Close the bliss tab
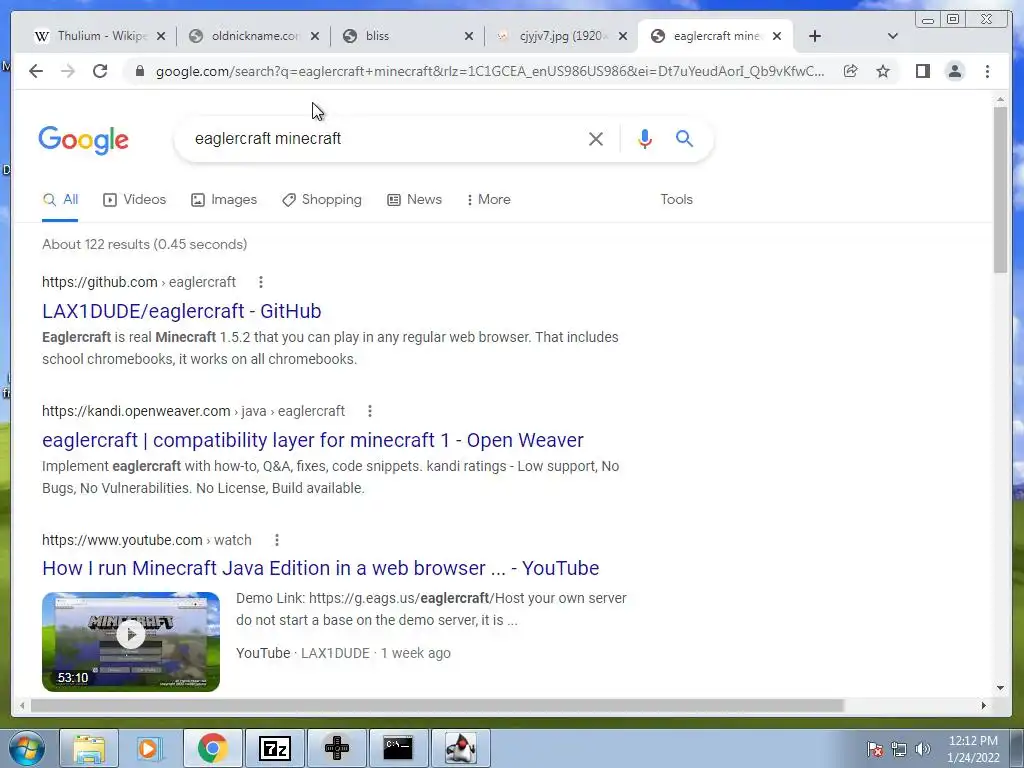This screenshot has height=768, width=1024. (468, 36)
